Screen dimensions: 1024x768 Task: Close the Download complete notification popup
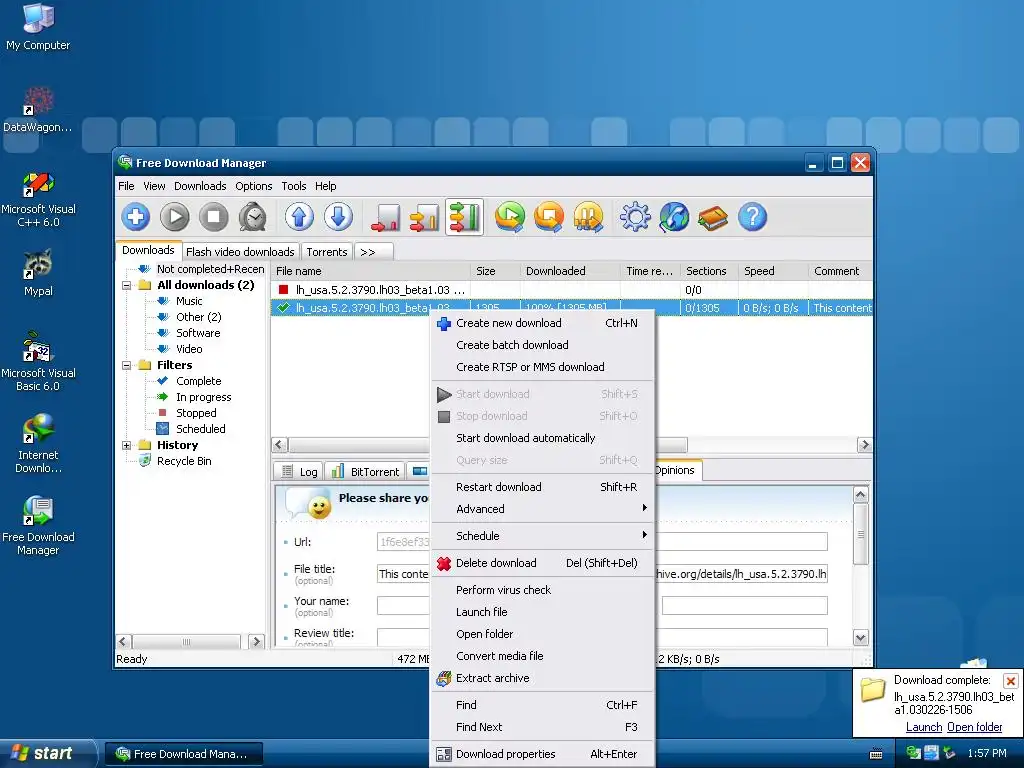coord(1010,681)
